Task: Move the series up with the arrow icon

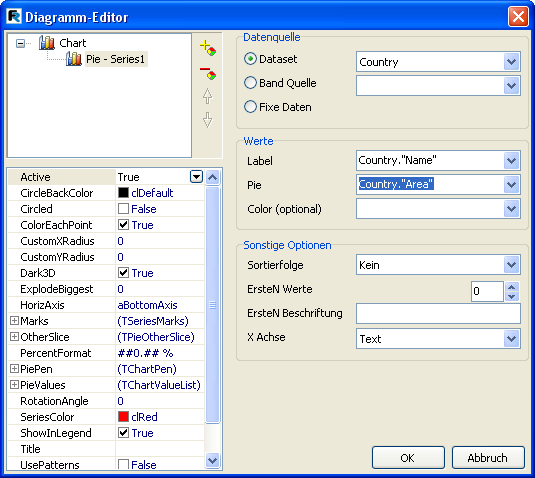Action: [x=207, y=96]
